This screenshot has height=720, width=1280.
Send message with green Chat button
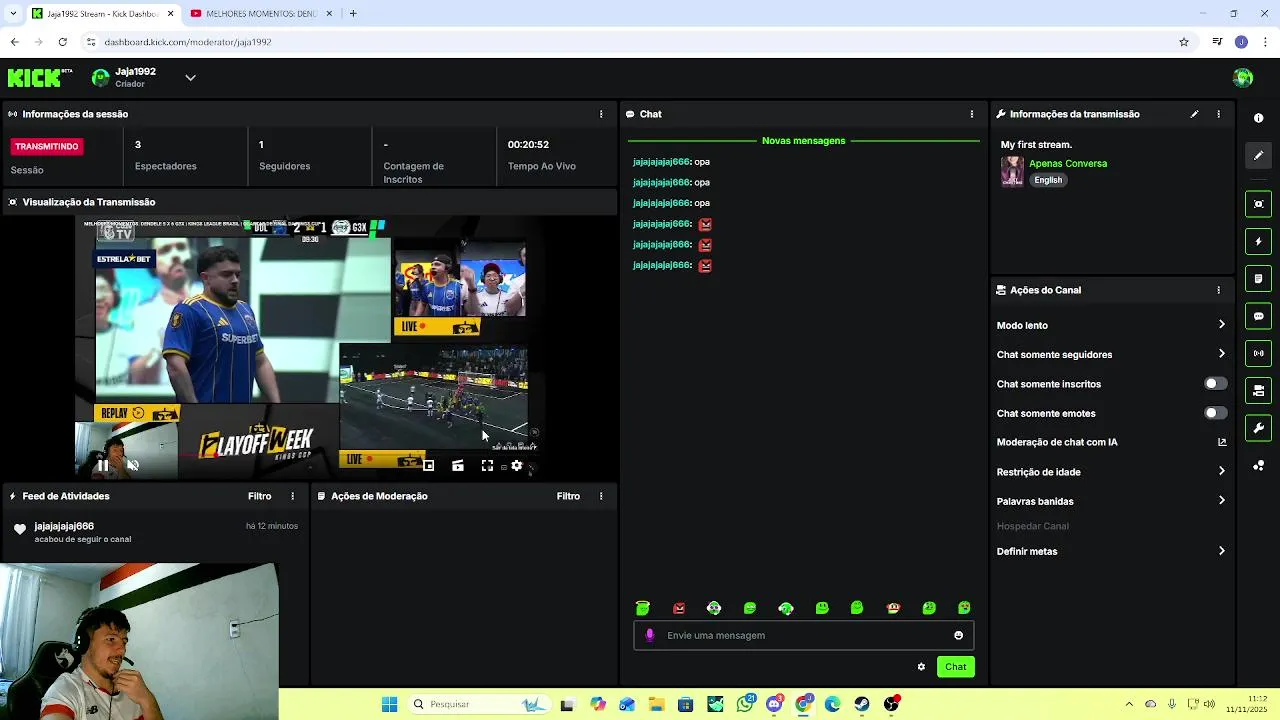point(955,667)
